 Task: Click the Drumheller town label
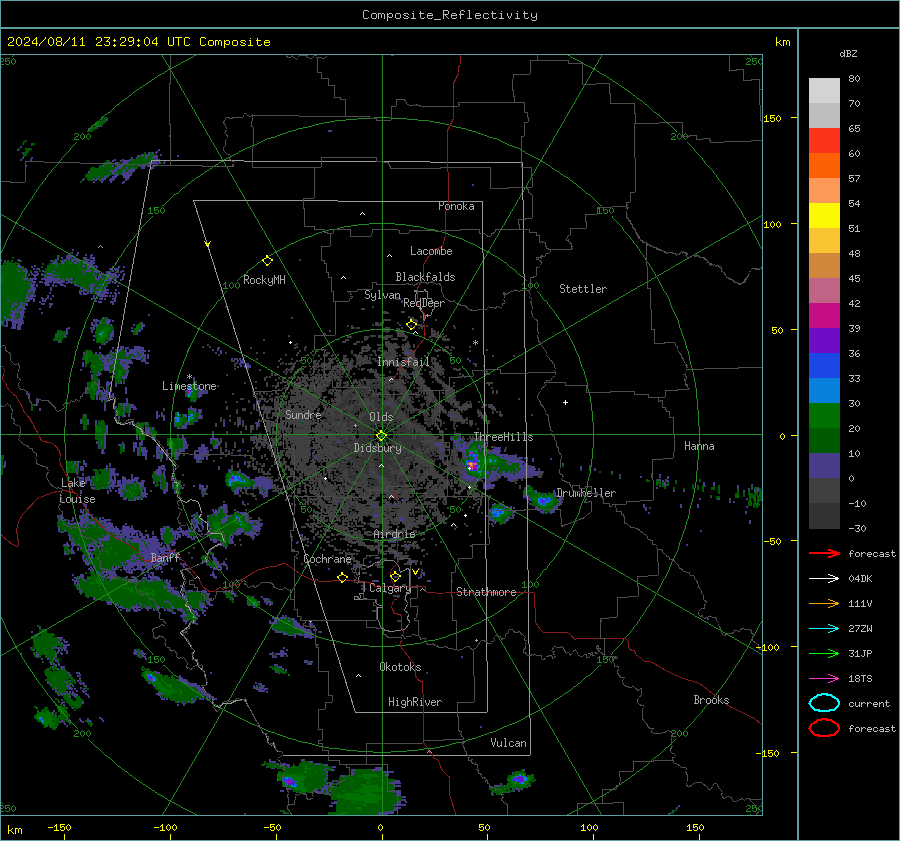[x=585, y=493]
